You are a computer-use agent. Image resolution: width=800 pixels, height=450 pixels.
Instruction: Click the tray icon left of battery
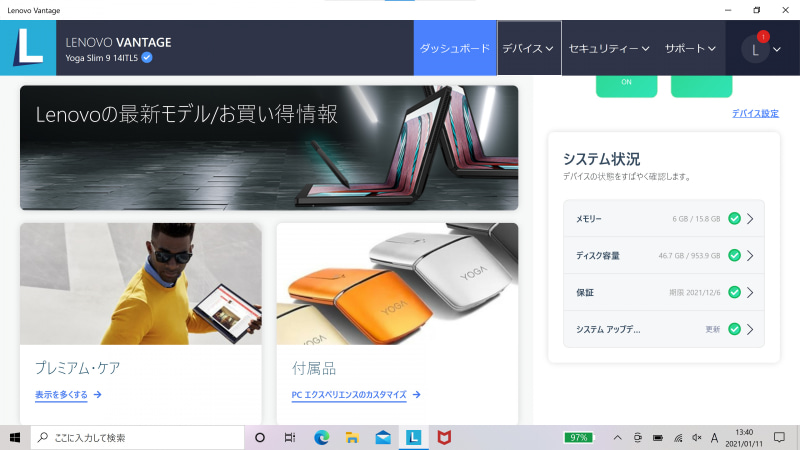point(638,438)
